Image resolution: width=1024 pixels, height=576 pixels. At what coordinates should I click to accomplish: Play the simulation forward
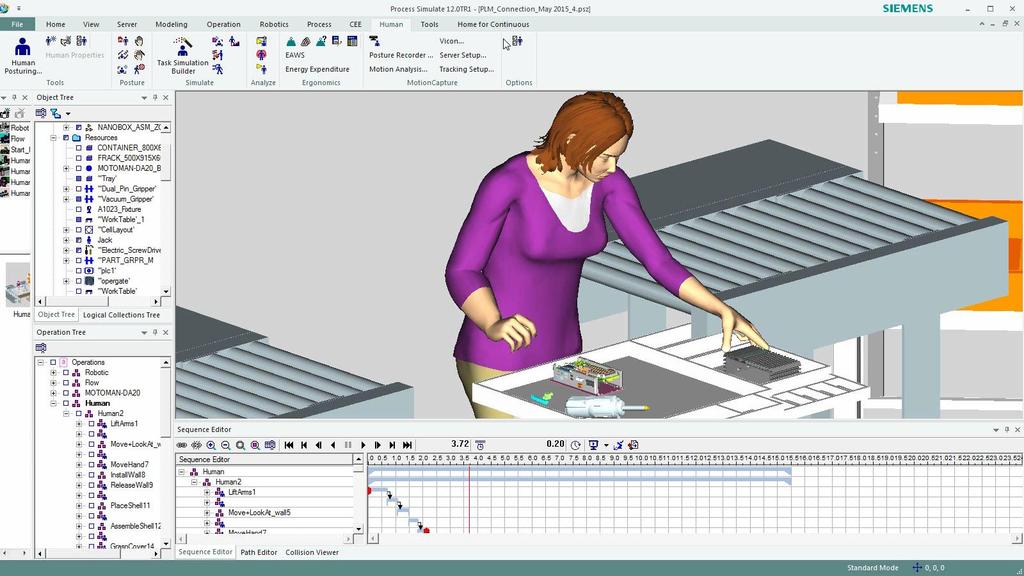363,445
